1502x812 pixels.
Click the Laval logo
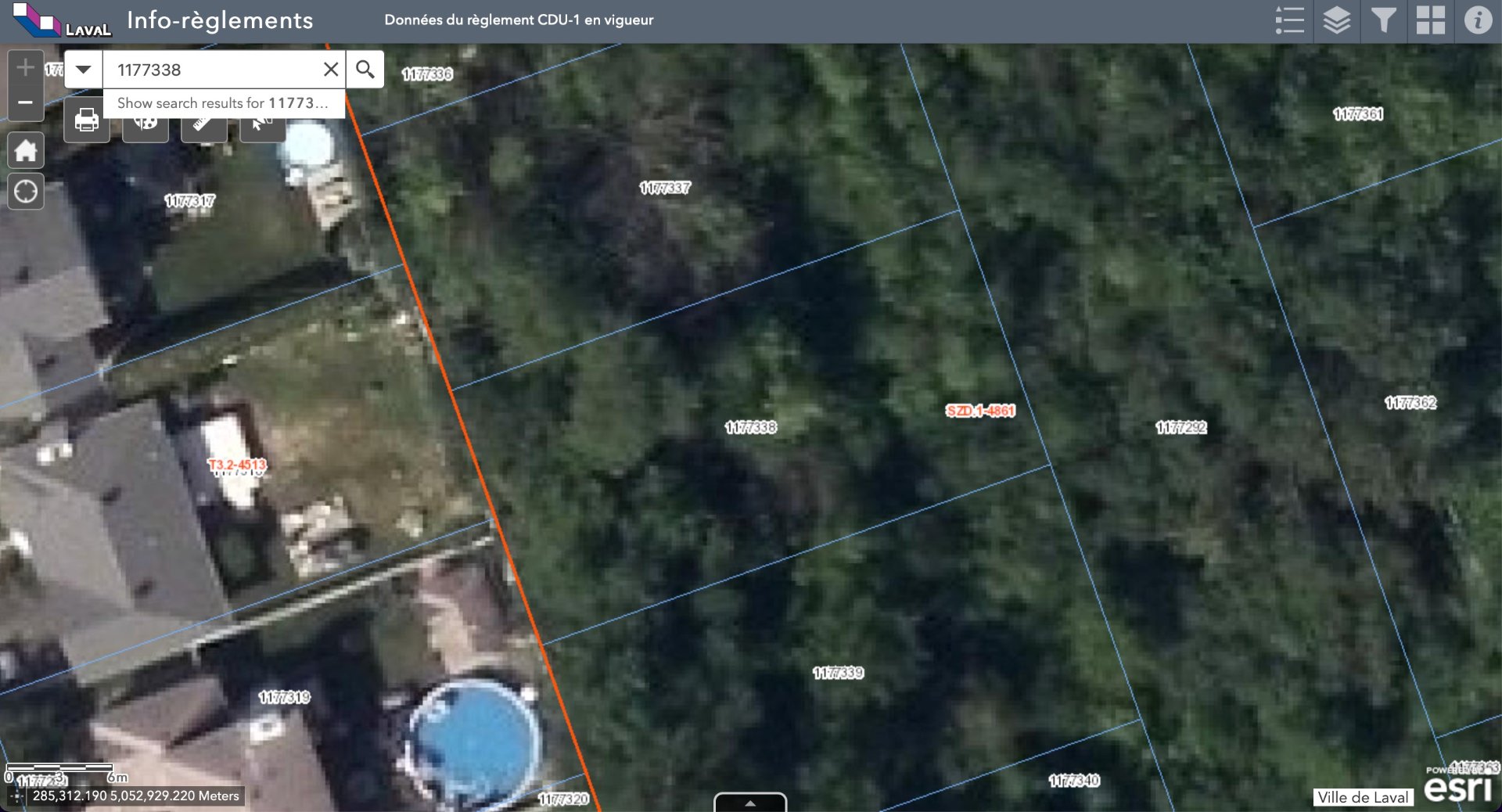click(63, 20)
